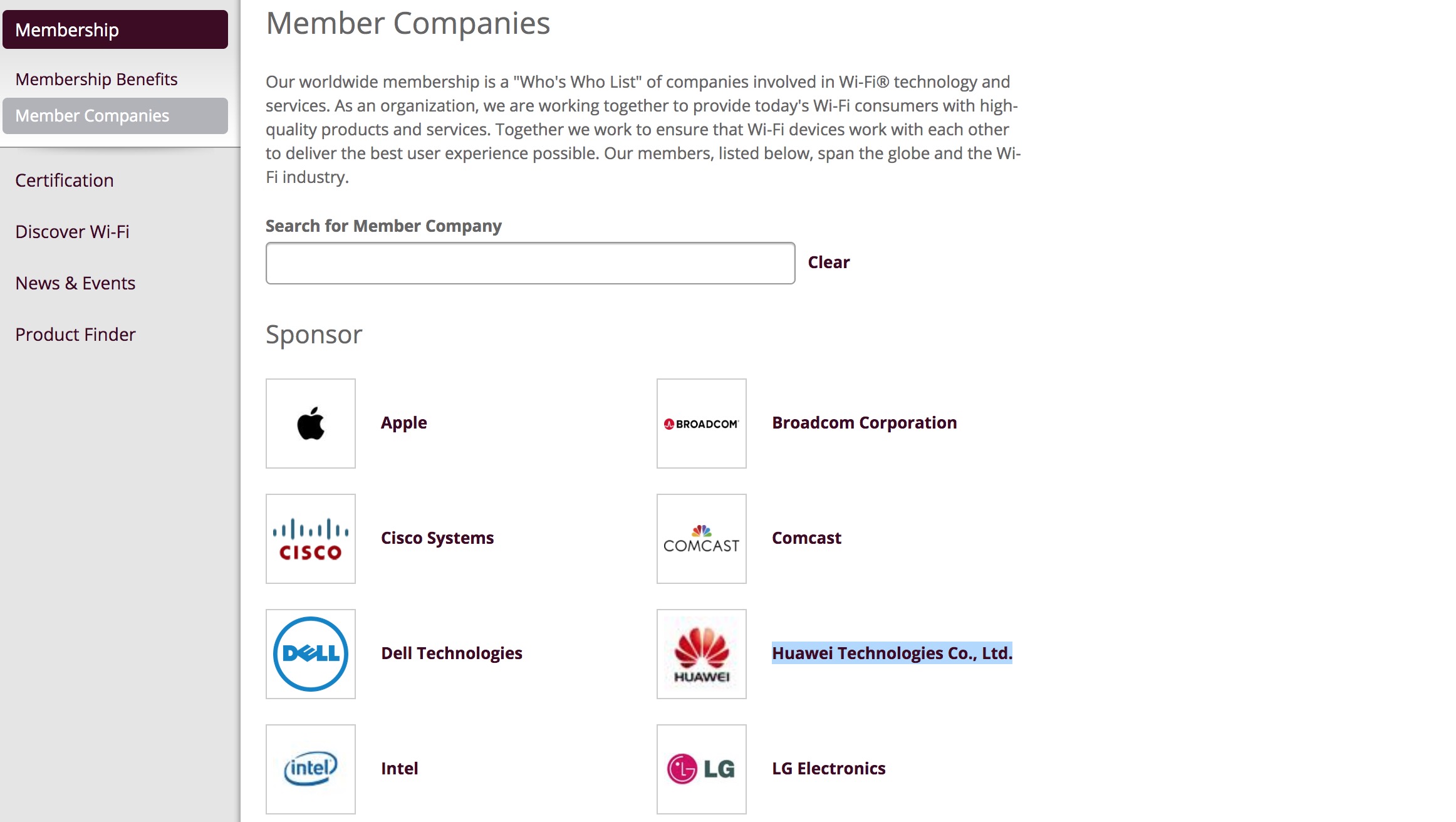
Task: Select the Intel logo tile
Action: (311, 769)
